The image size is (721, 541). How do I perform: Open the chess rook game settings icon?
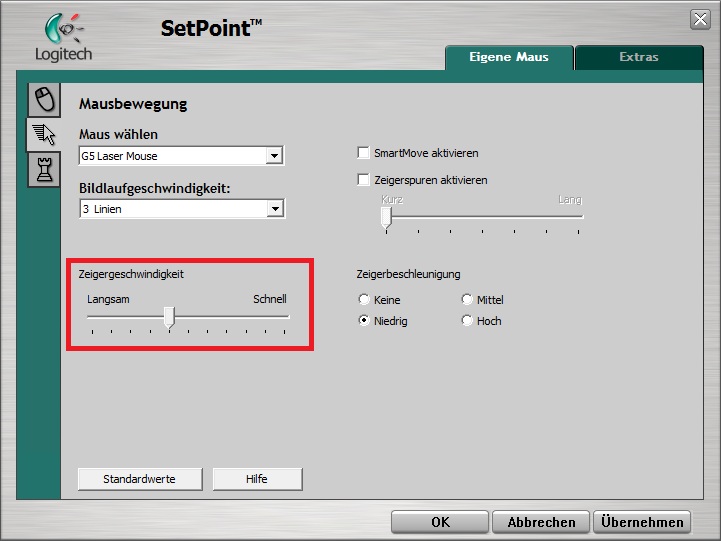(45, 170)
